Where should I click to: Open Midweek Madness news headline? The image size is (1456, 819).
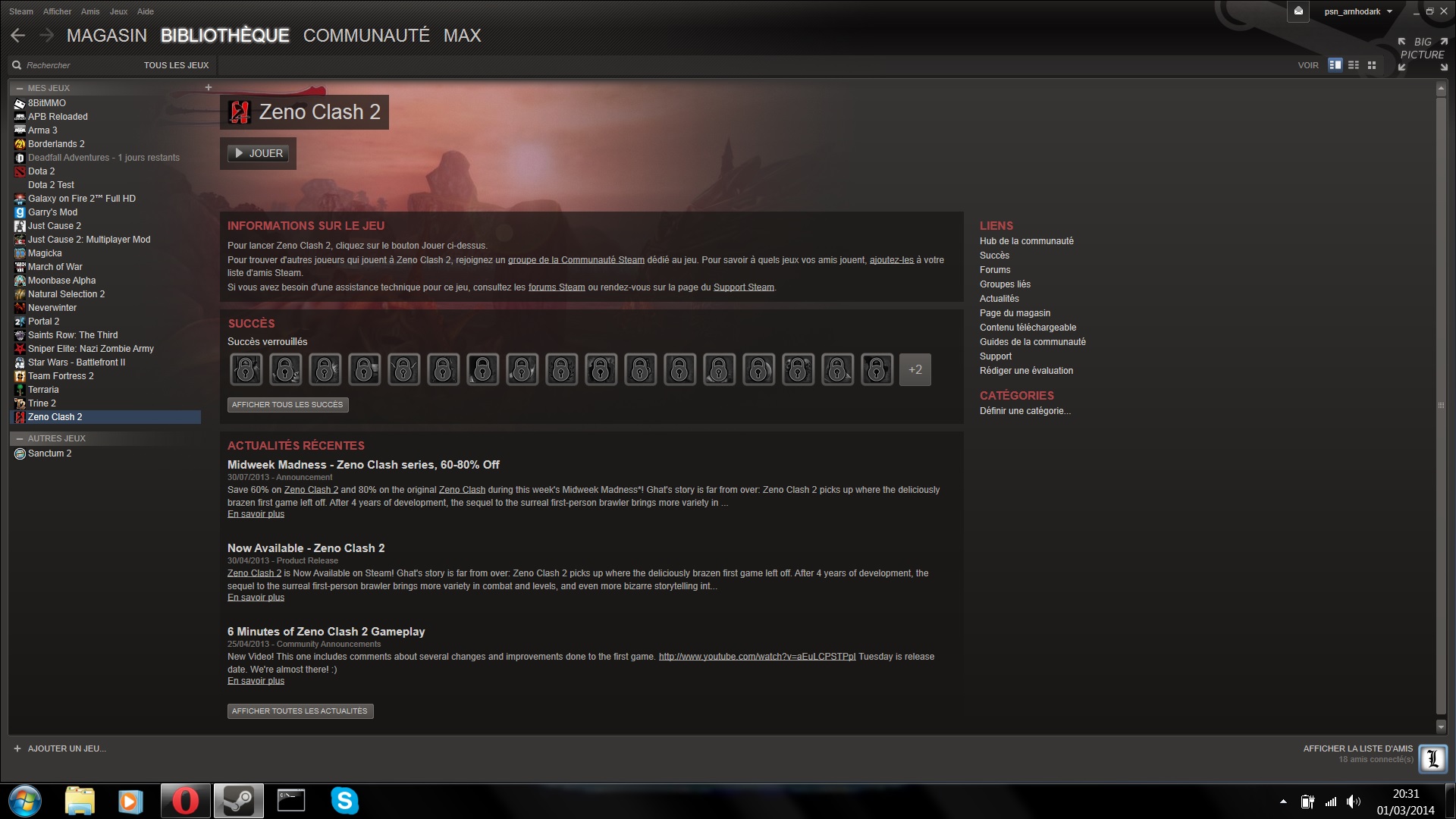click(363, 465)
